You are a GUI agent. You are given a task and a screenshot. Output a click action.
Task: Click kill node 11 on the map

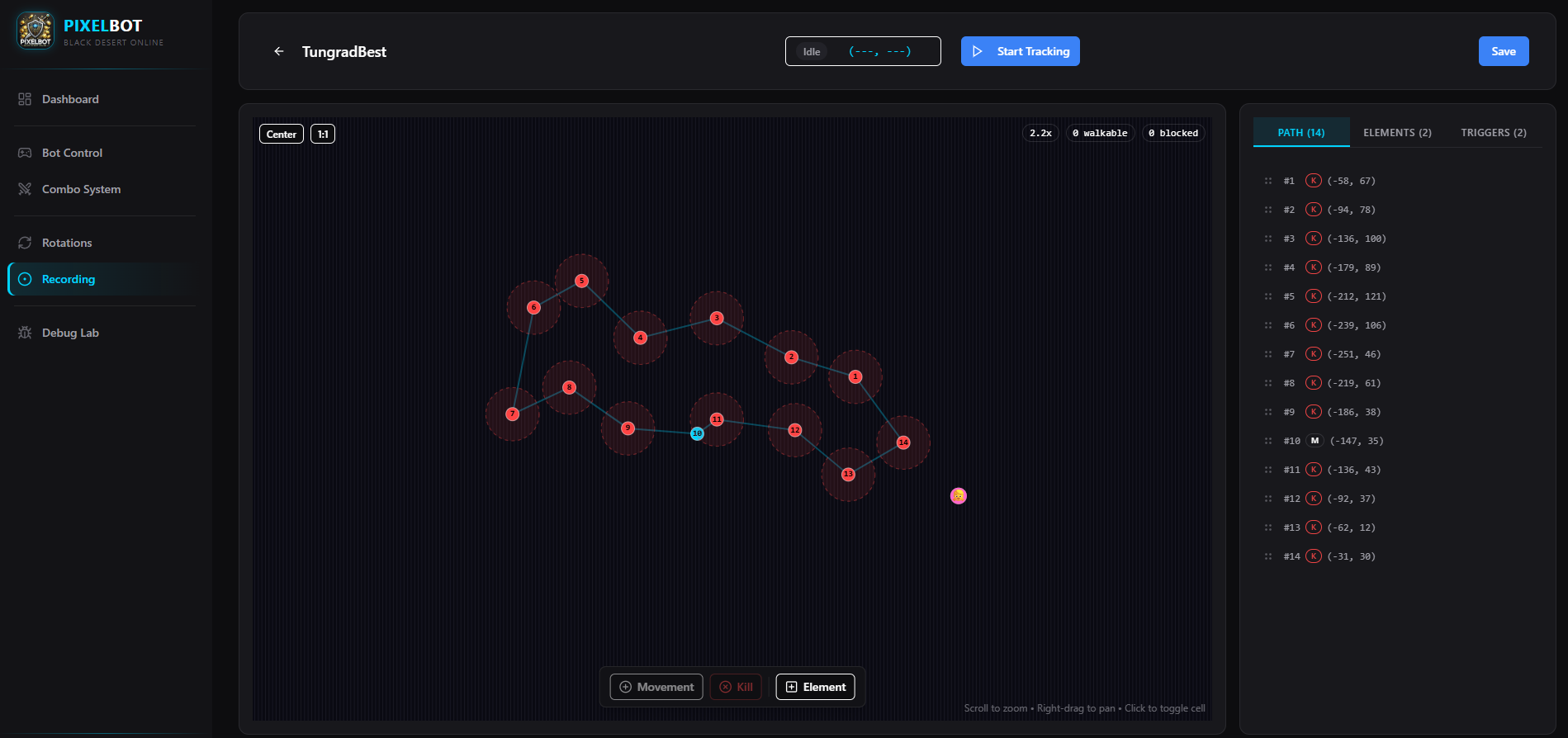point(717,419)
